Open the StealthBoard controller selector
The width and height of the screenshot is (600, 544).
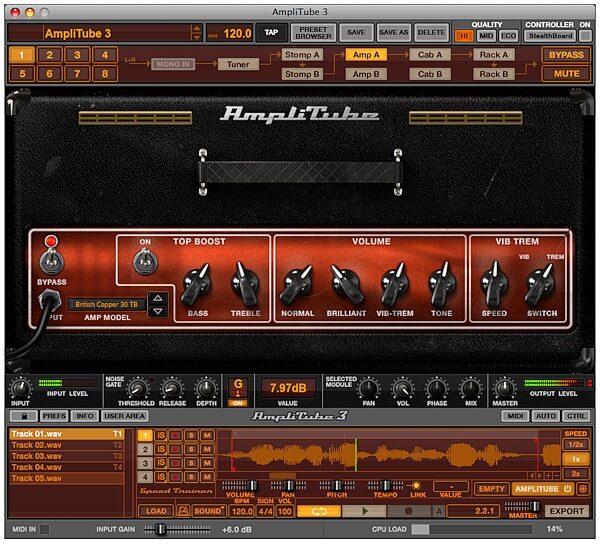[551, 36]
